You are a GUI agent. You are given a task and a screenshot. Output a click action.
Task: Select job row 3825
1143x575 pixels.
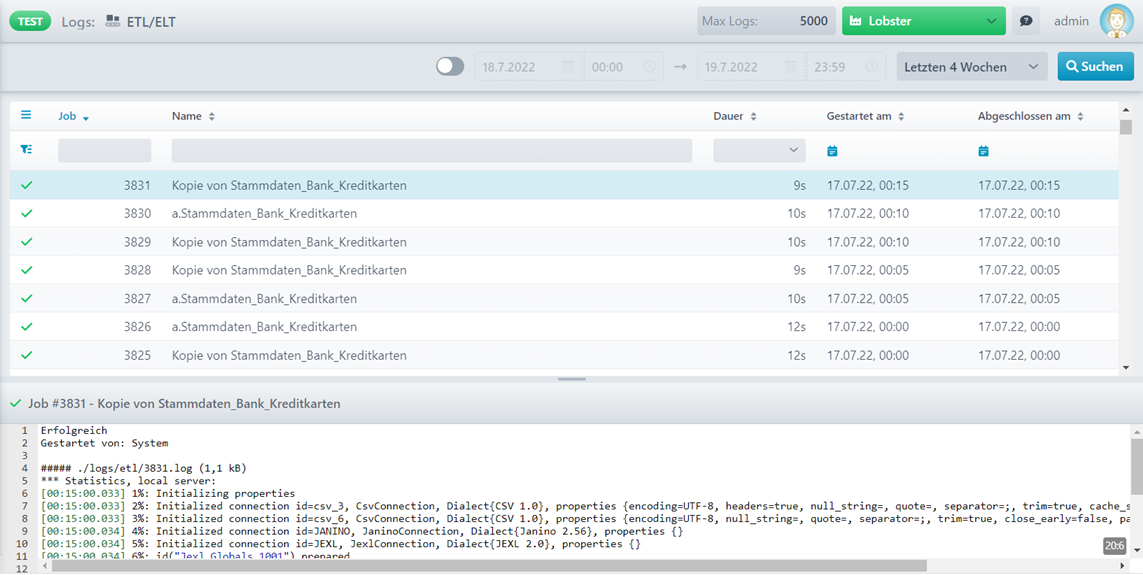pos(564,355)
